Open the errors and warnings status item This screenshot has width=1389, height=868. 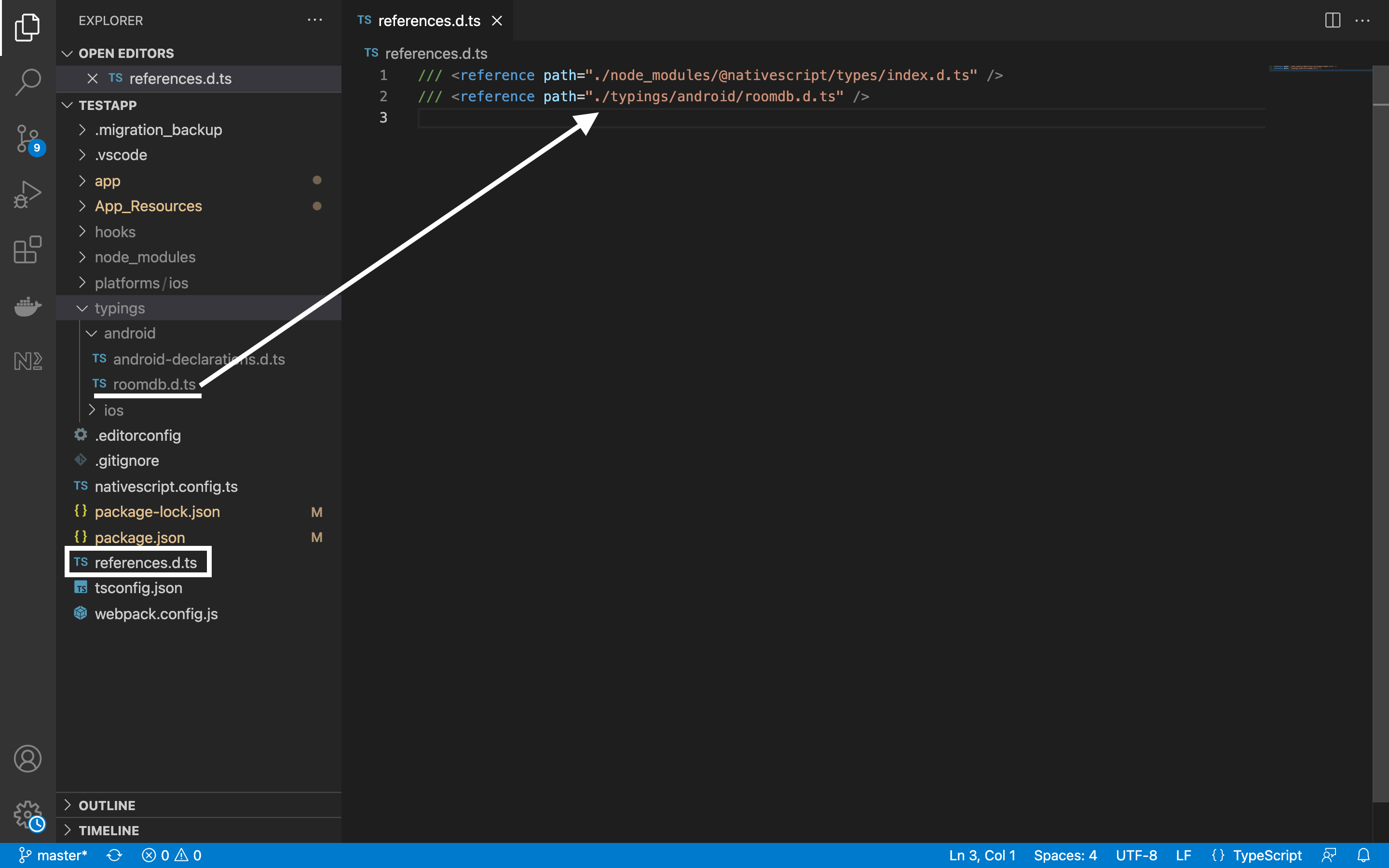pos(172,855)
